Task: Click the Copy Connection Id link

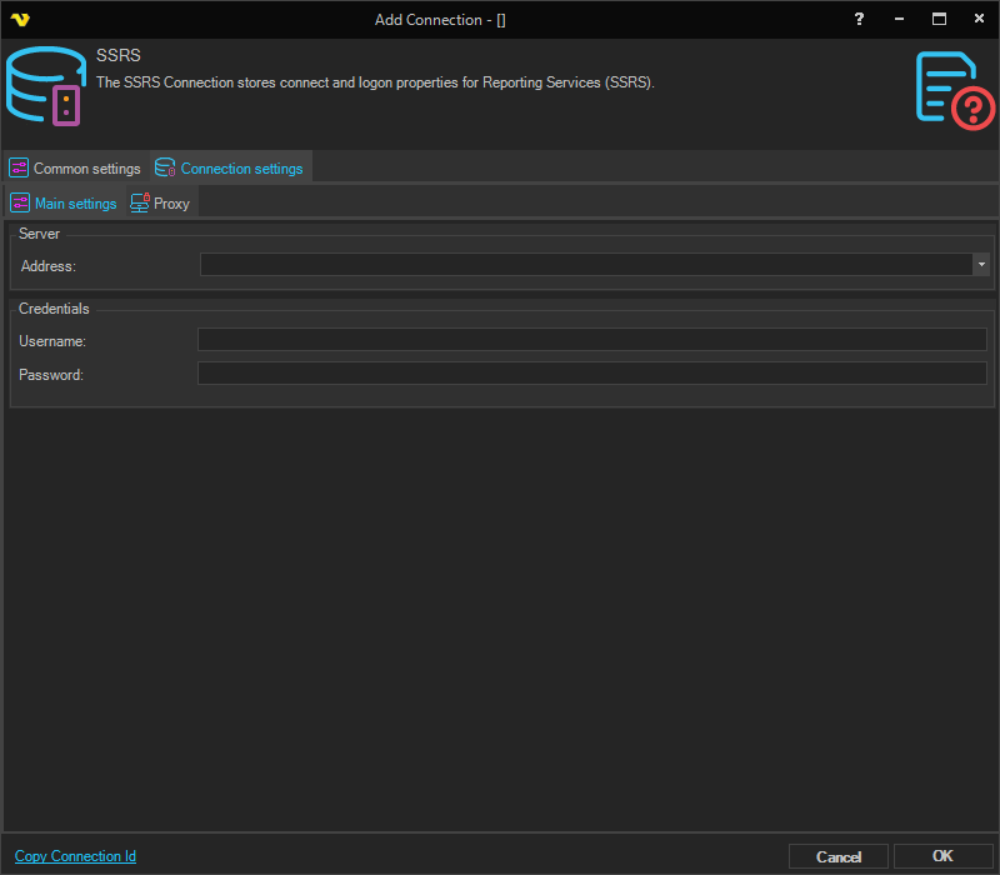Action: coord(76,856)
